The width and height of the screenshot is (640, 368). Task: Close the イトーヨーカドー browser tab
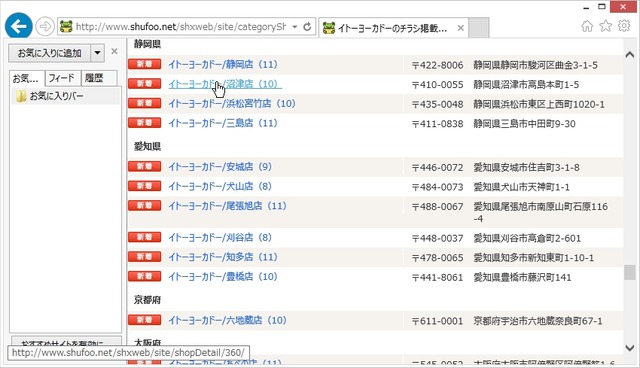pos(460,28)
